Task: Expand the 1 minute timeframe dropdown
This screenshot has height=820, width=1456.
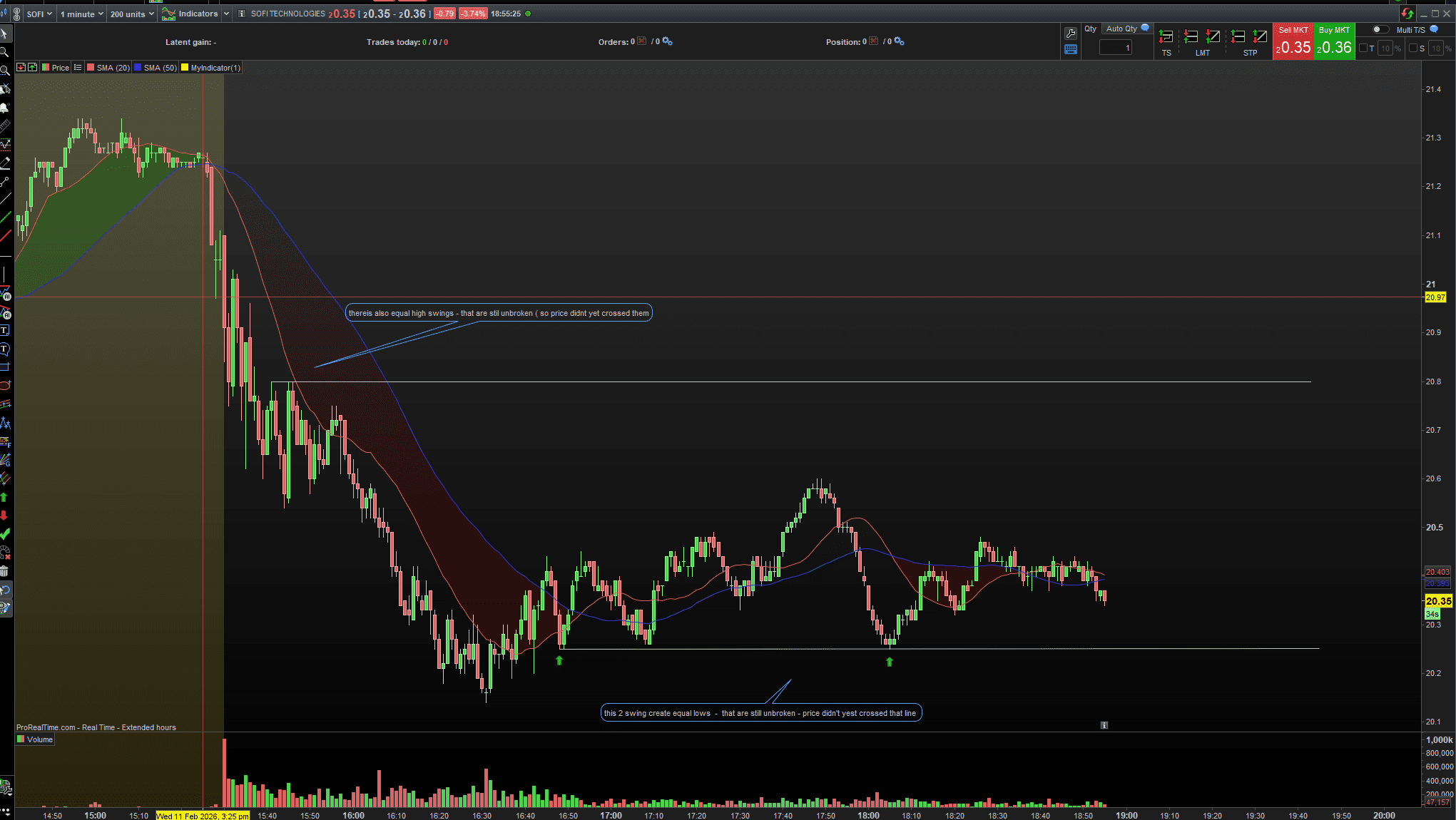Action: pyautogui.click(x=81, y=14)
